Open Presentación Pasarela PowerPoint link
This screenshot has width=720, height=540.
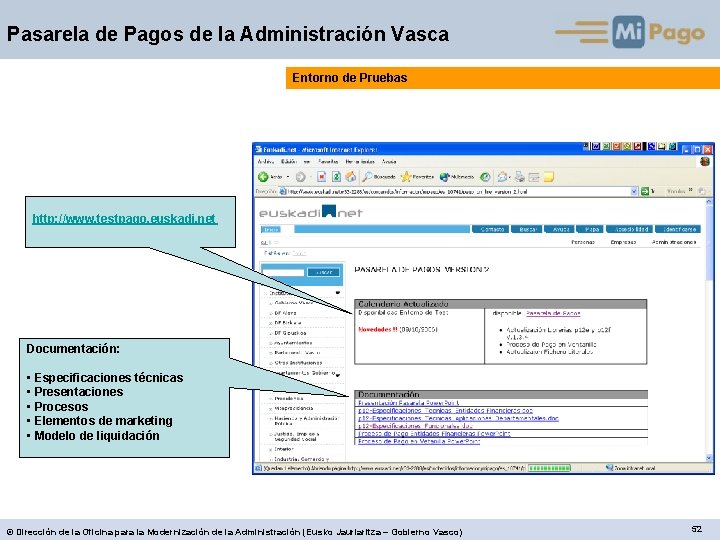coord(409,403)
